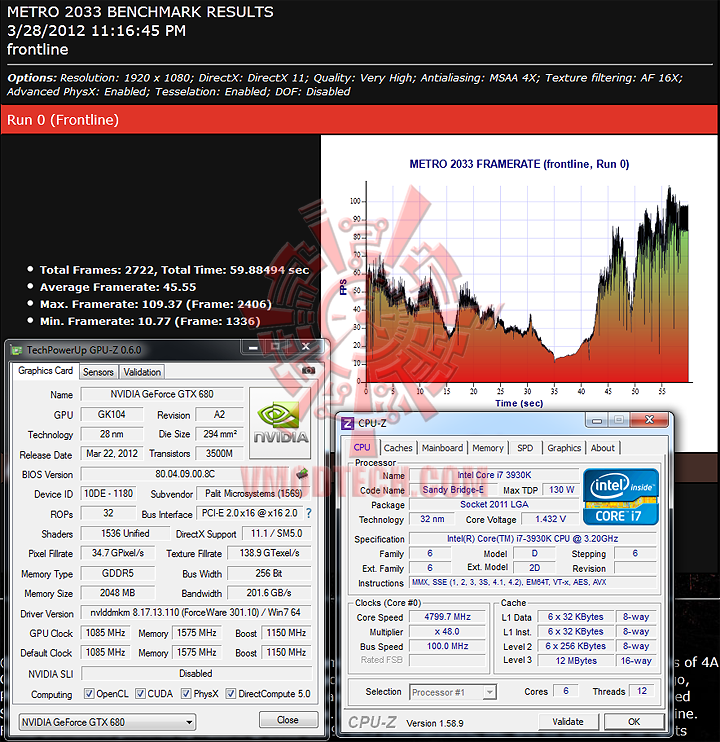The height and width of the screenshot is (742, 720).
Task: Switch to the Validation tab in GPU-Z
Action: click(142, 372)
